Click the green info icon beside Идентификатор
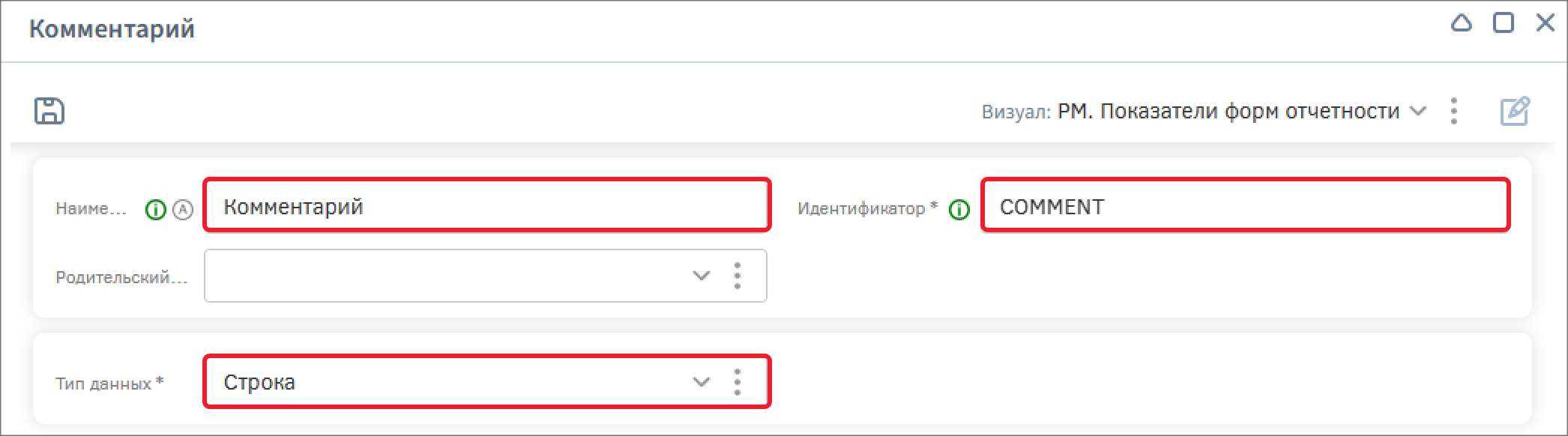Screen dimensions: 1568x436 tap(959, 210)
